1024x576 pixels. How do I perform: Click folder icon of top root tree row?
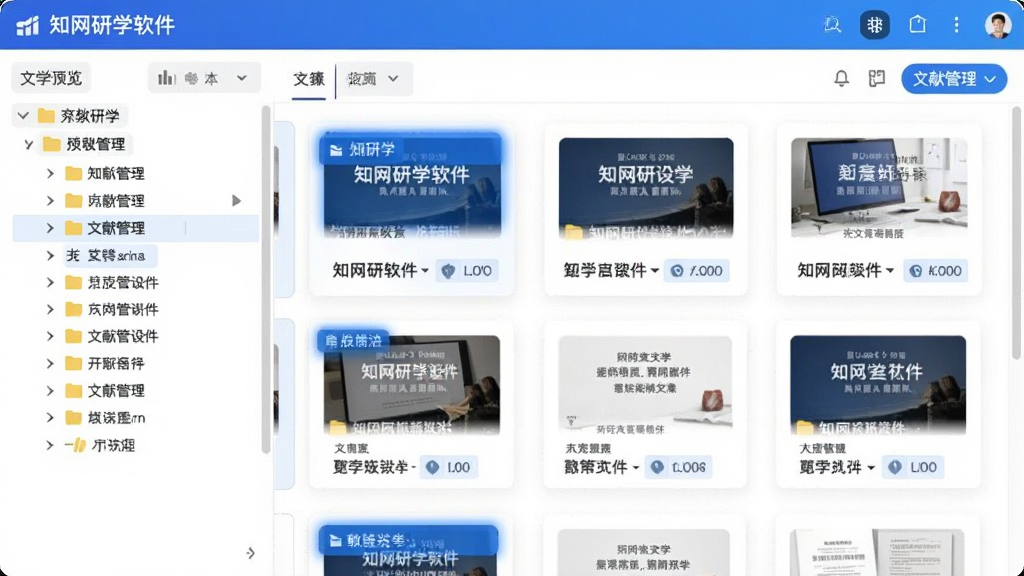pos(46,116)
